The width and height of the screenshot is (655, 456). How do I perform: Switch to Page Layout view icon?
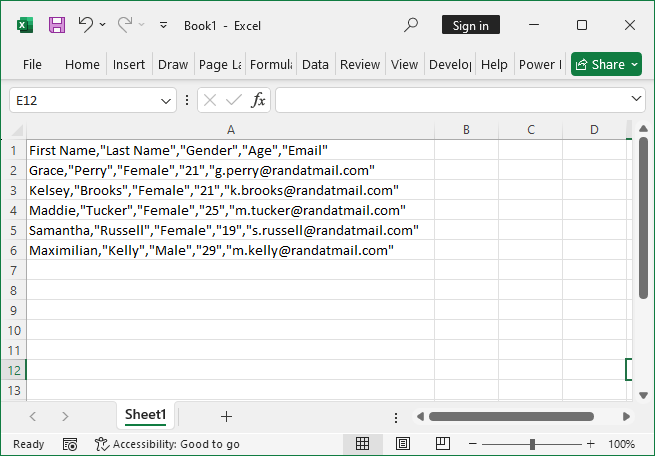pyautogui.click(x=402, y=444)
